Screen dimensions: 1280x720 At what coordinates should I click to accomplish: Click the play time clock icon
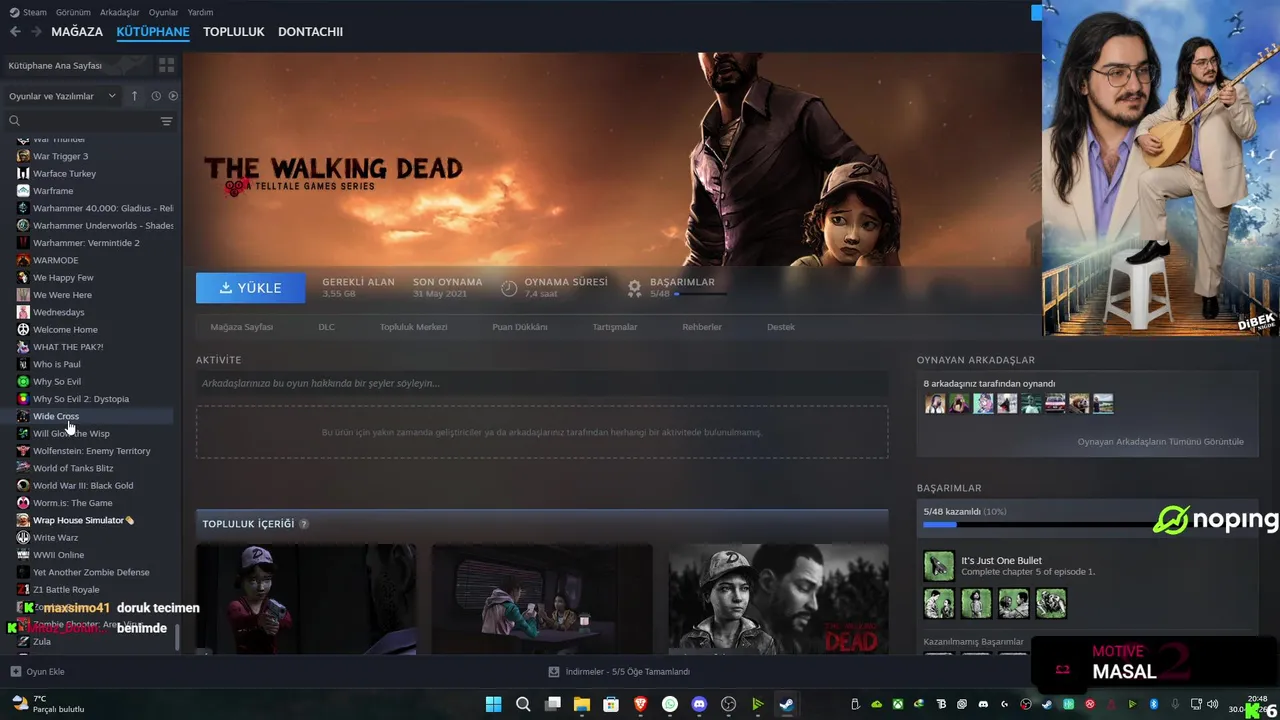pyautogui.click(x=509, y=288)
